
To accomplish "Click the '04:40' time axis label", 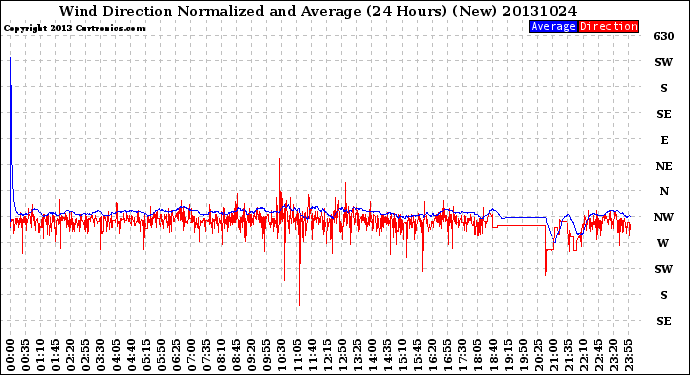I will click(131, 355).
